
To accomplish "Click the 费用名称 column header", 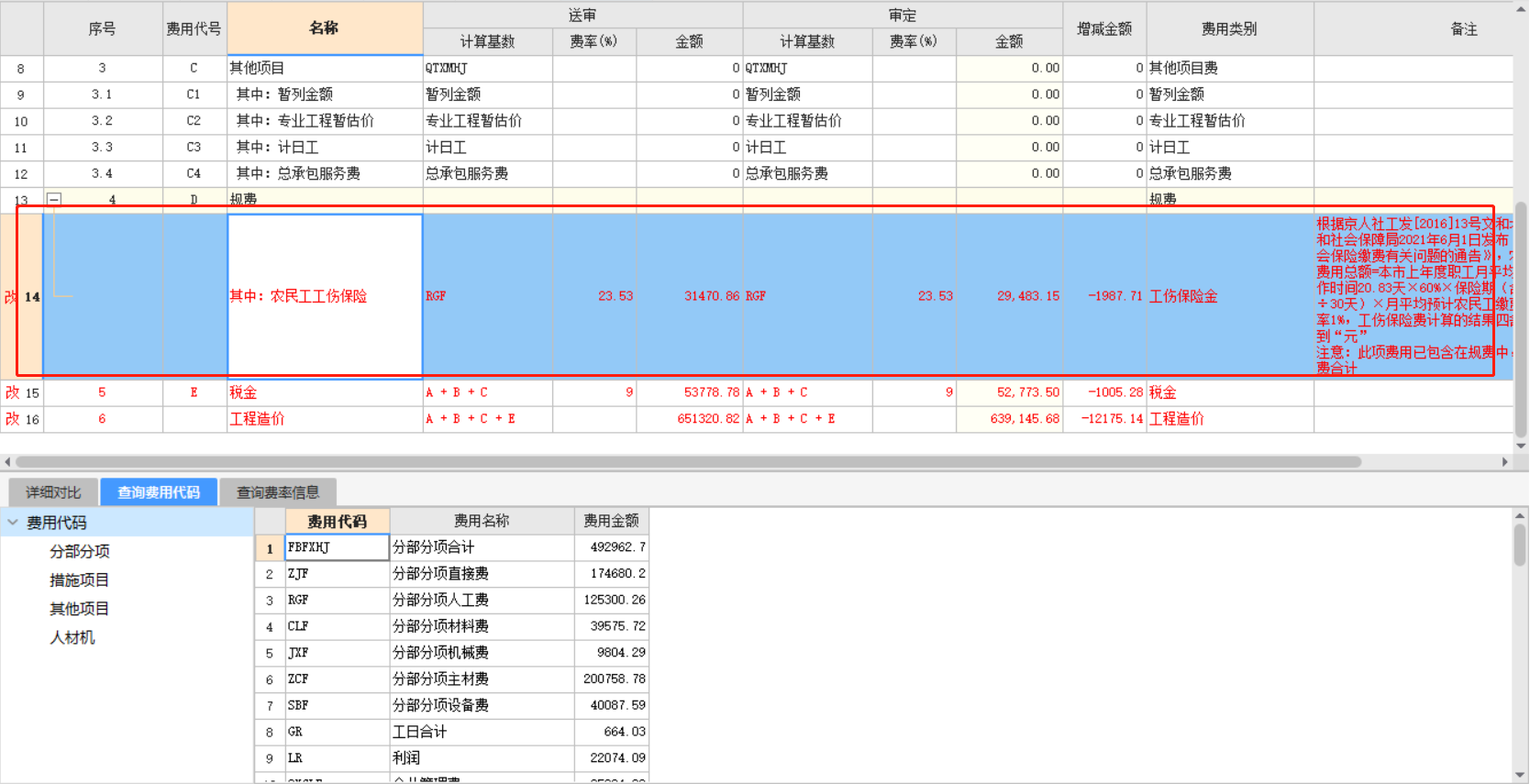I will pyautogui.click(x=482, y=521).
